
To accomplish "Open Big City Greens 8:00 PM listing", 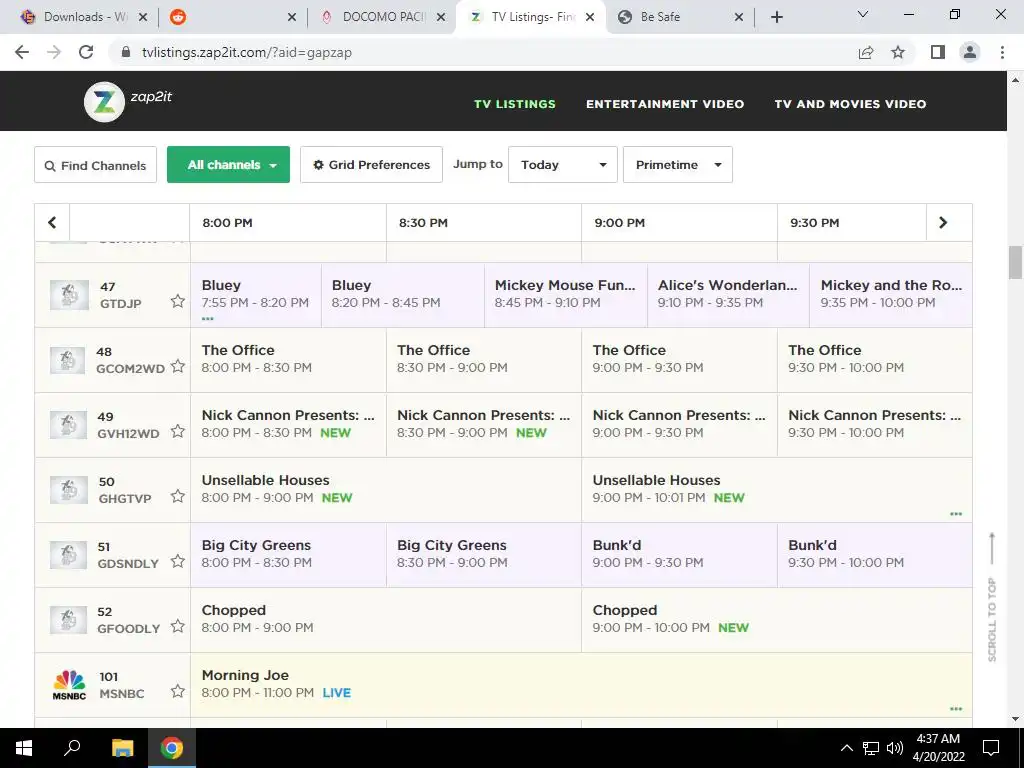I will click(288, 554).
